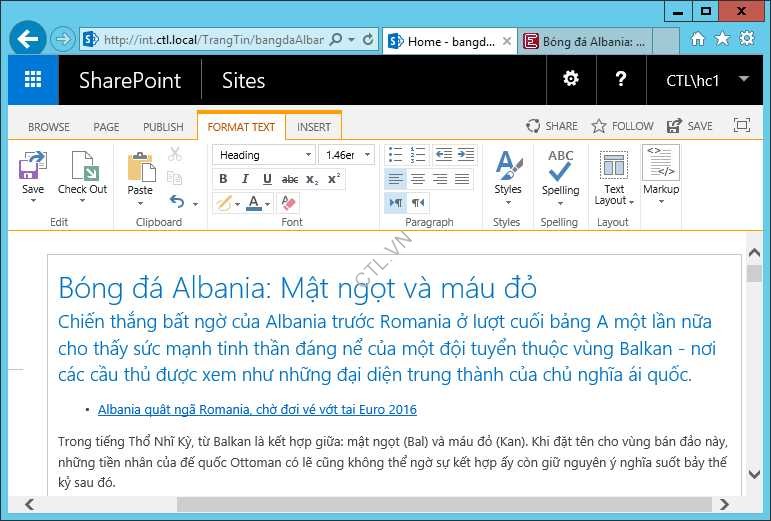Increase paragraph indent
The image size is (771, 521).
(x=462, y=155)
